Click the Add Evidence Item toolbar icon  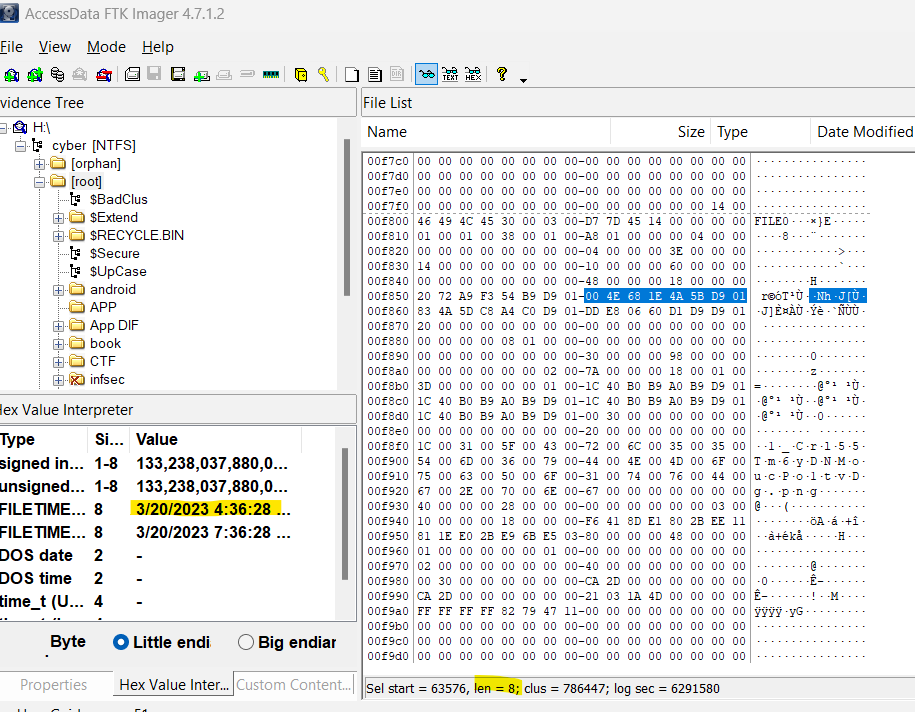coord(12,75)
